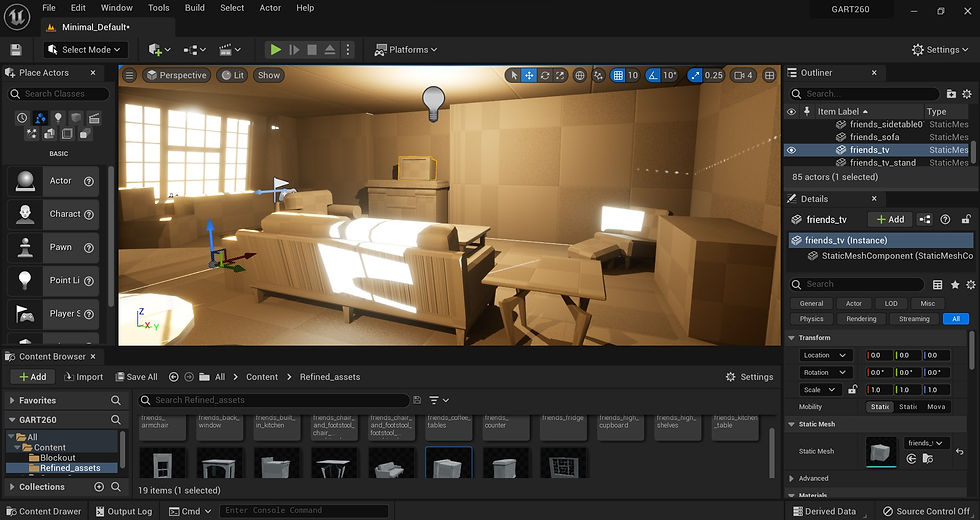The image size is (980, 520).
Task: Open the Location type dropdown
Action: [x=826, y=355]
